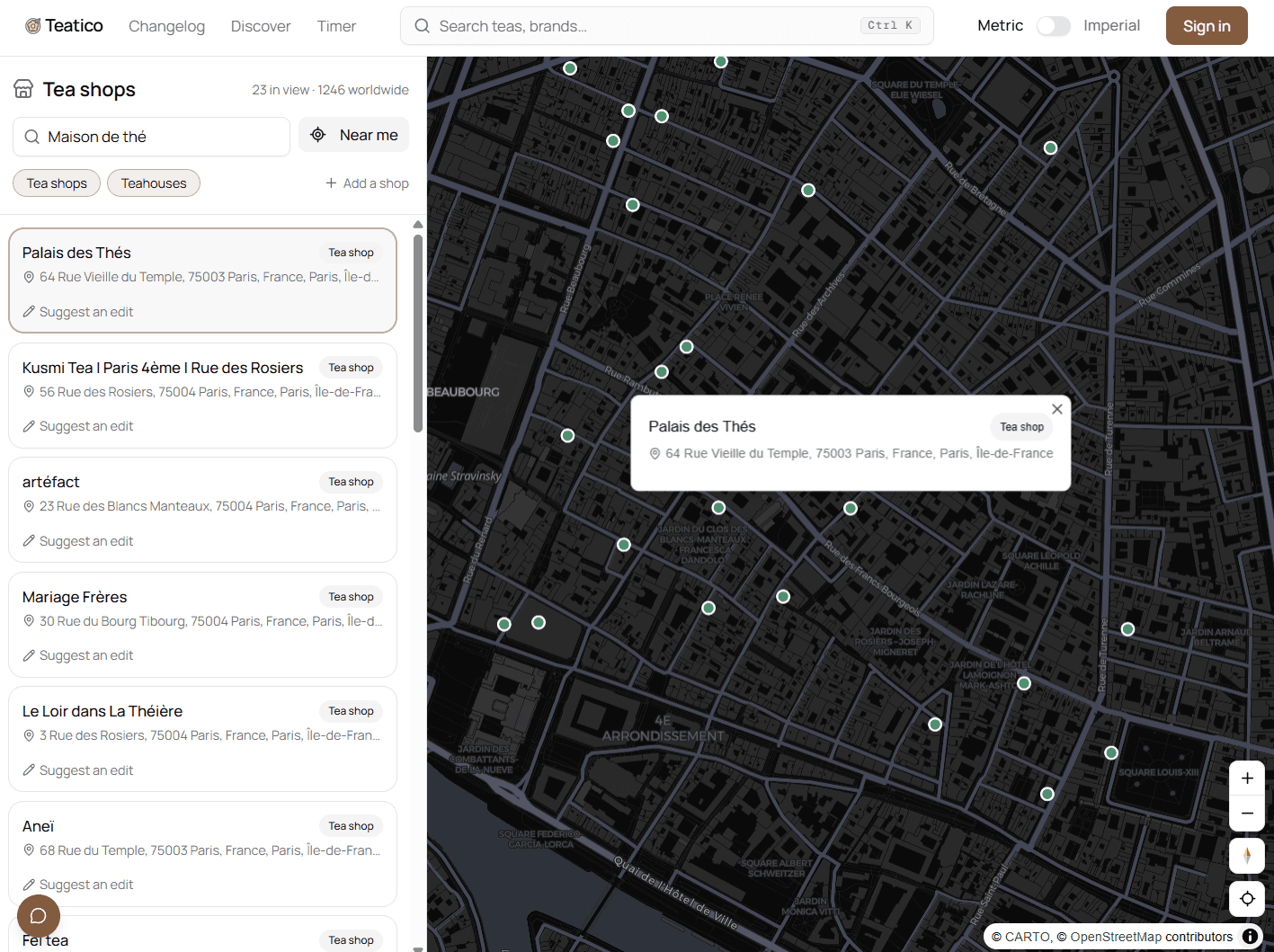Open the Aneï shop entry
This screenshot has height=952, width=1274.
[x=202, y=854]
